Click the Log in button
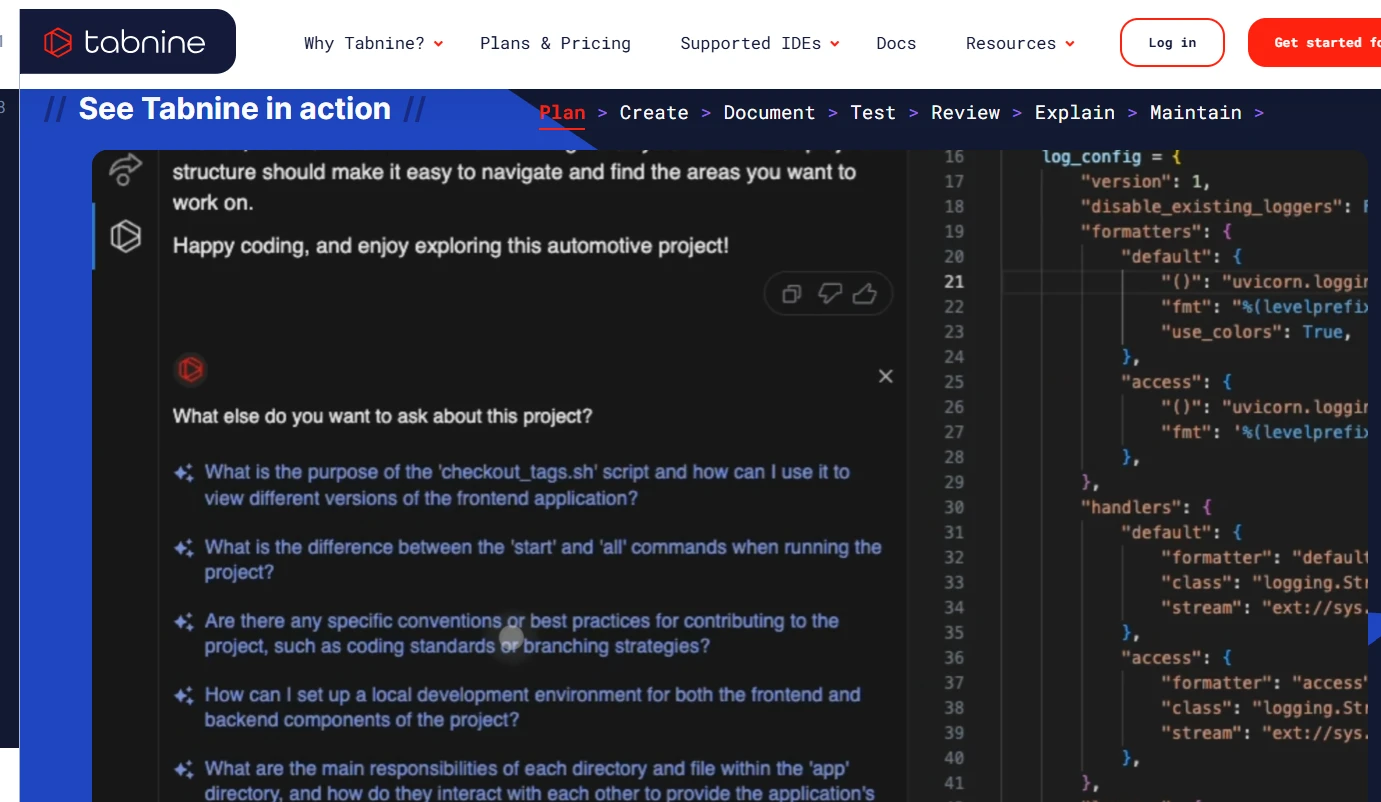The width and height of the screenshot is (1381, 802). click(x=1172, y=43)
